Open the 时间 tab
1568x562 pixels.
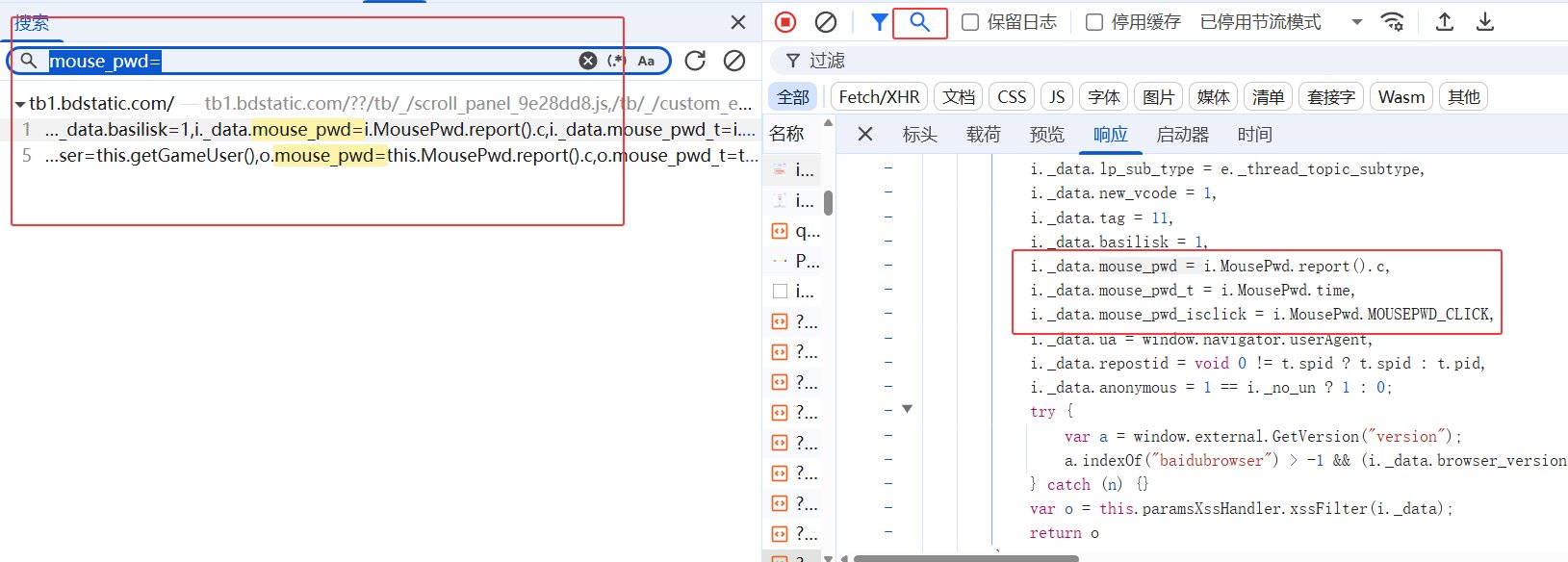point(1255,135)
